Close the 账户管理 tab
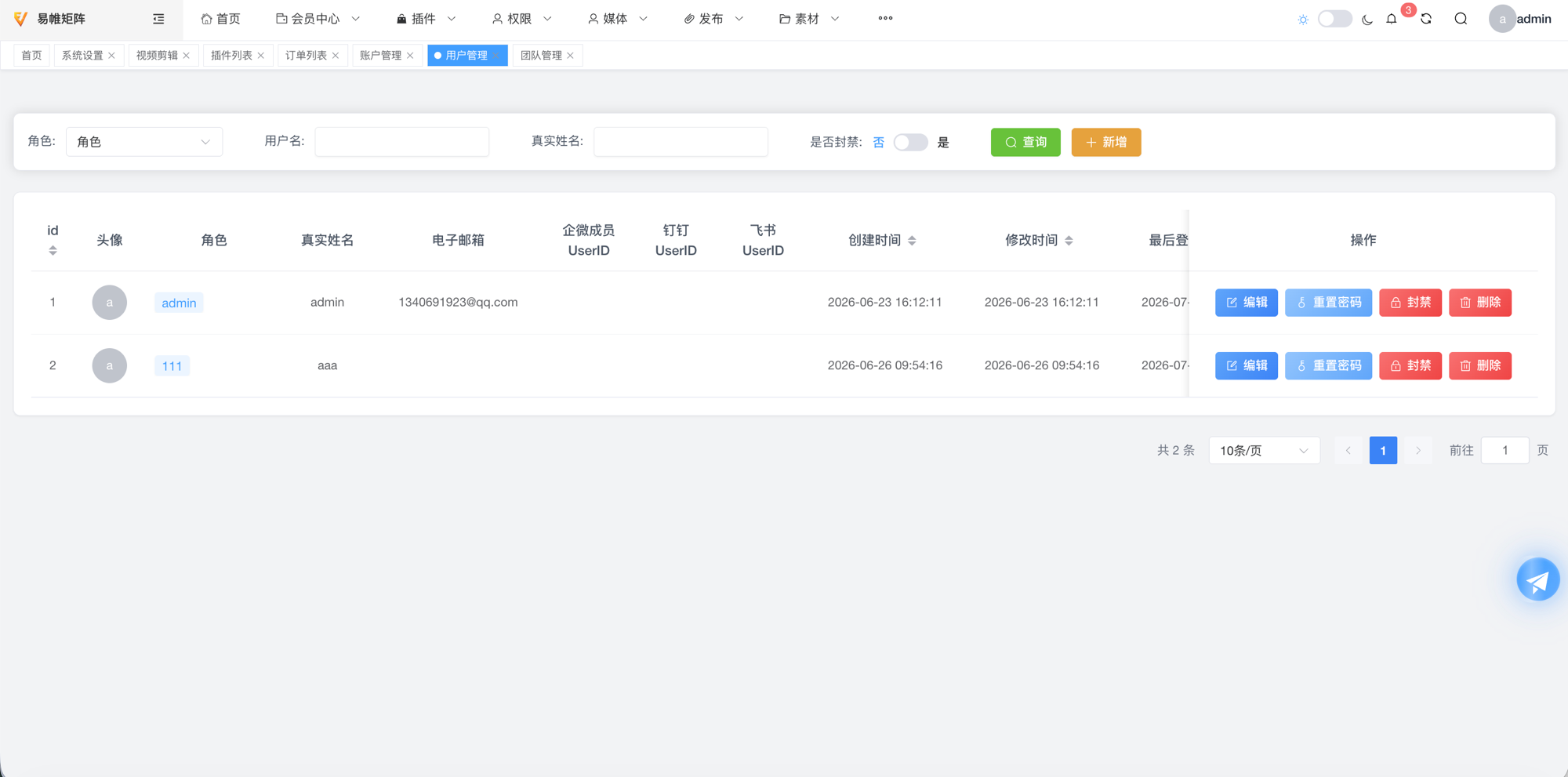The height and width of the screenshot is (777, 1568). point(410,56)
